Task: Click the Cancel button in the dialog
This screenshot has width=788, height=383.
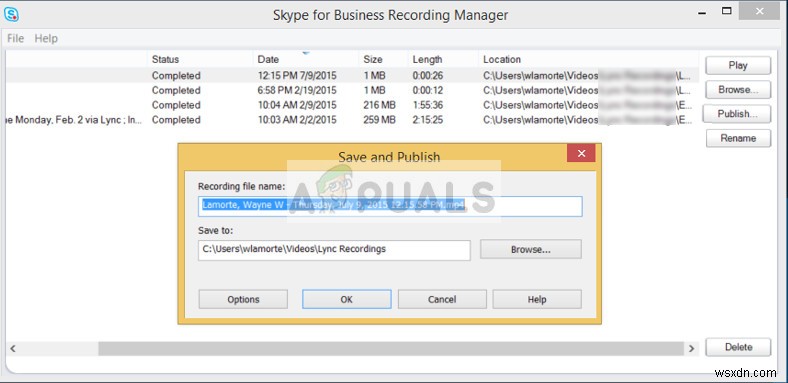Action: coord(442,299)
